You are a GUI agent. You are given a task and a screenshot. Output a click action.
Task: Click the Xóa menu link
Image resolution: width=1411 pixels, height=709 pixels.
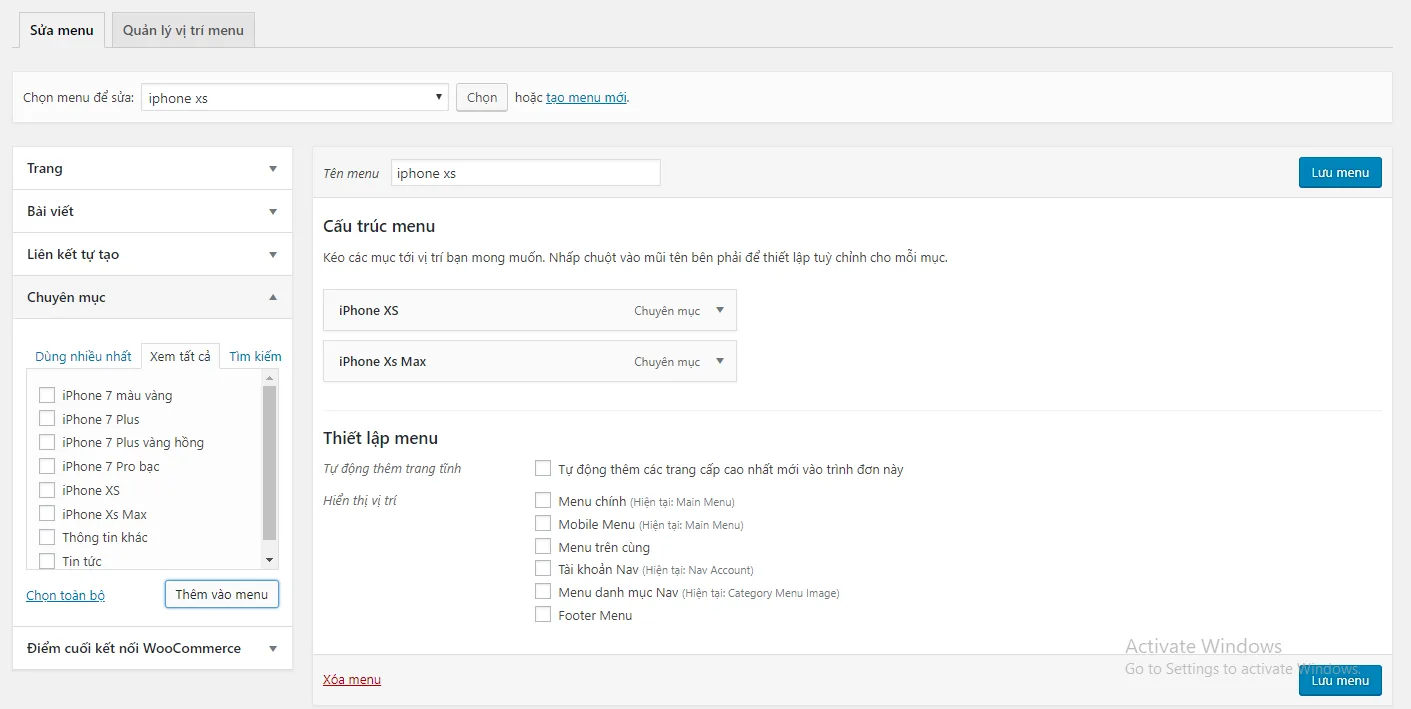coord(352,680)
